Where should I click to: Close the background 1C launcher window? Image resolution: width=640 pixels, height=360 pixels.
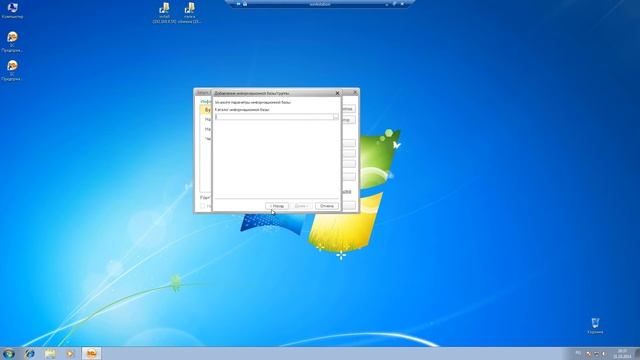click(x=355, y=93)
